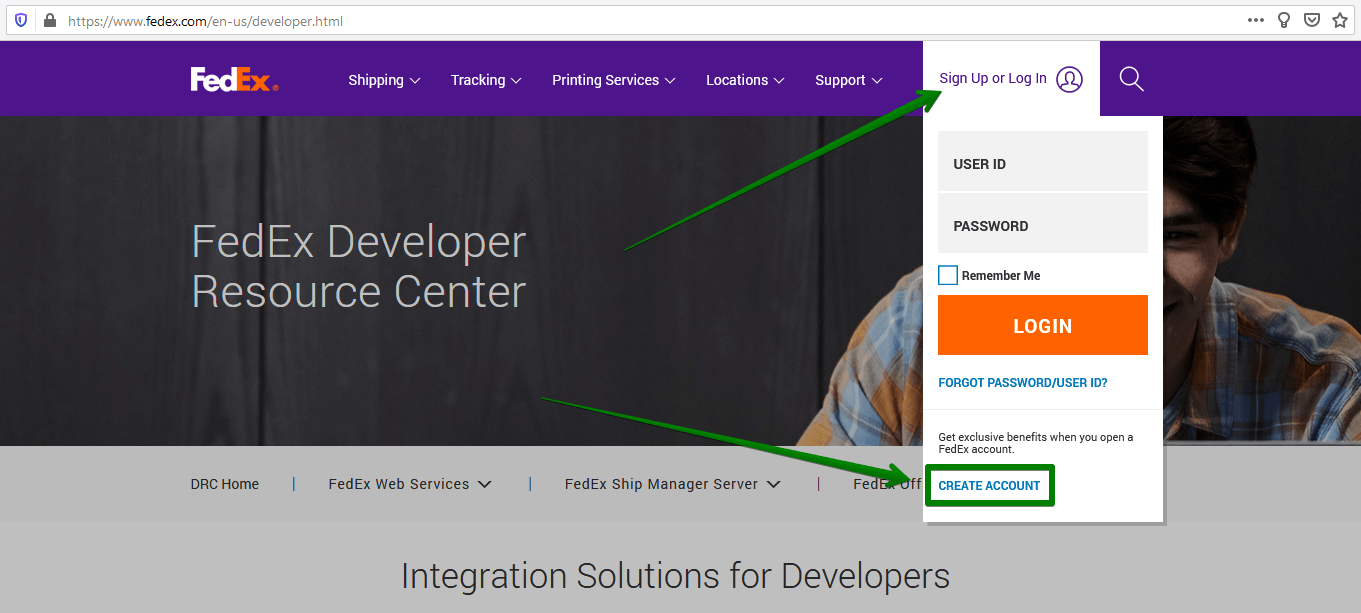This screenshot has width=1361, height=613.
Task: Click the Integration Solutions for Developers heading
Action: pos(675,576)
